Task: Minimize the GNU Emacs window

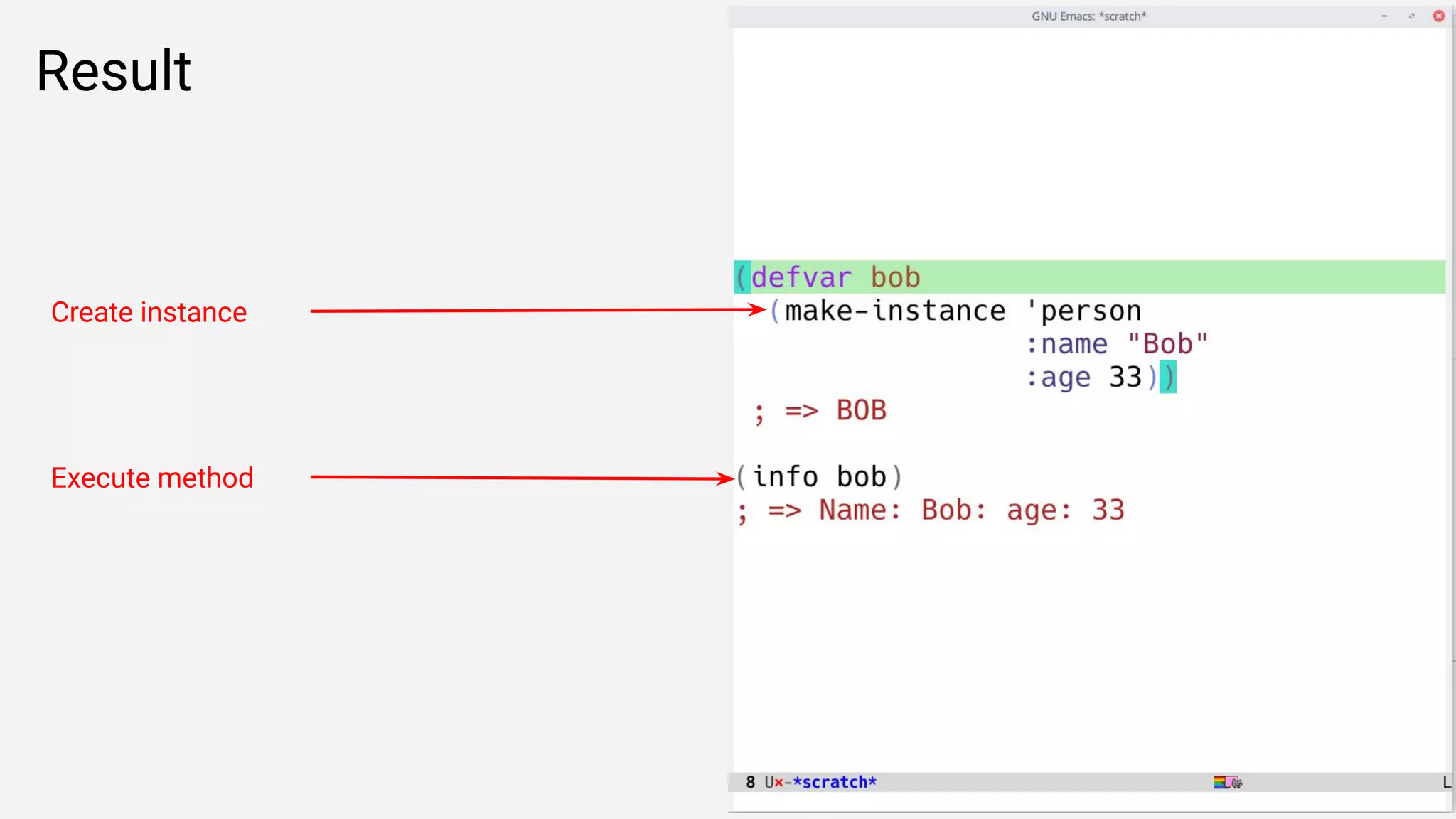Action: click(x=1384, y=16)
